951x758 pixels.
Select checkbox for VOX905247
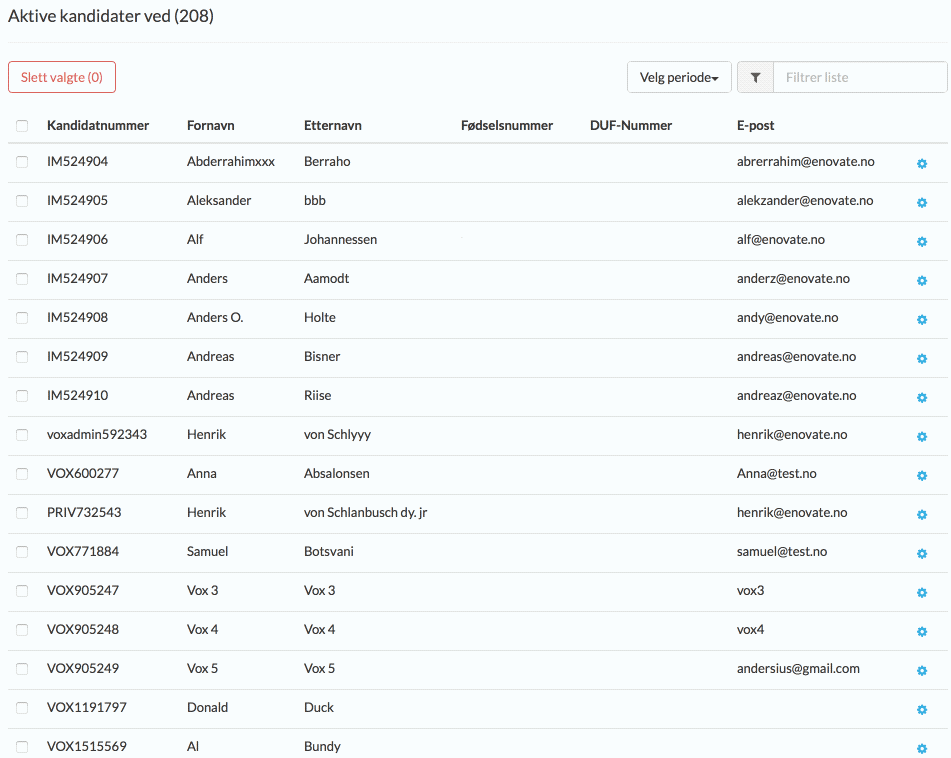coord(22,591)
